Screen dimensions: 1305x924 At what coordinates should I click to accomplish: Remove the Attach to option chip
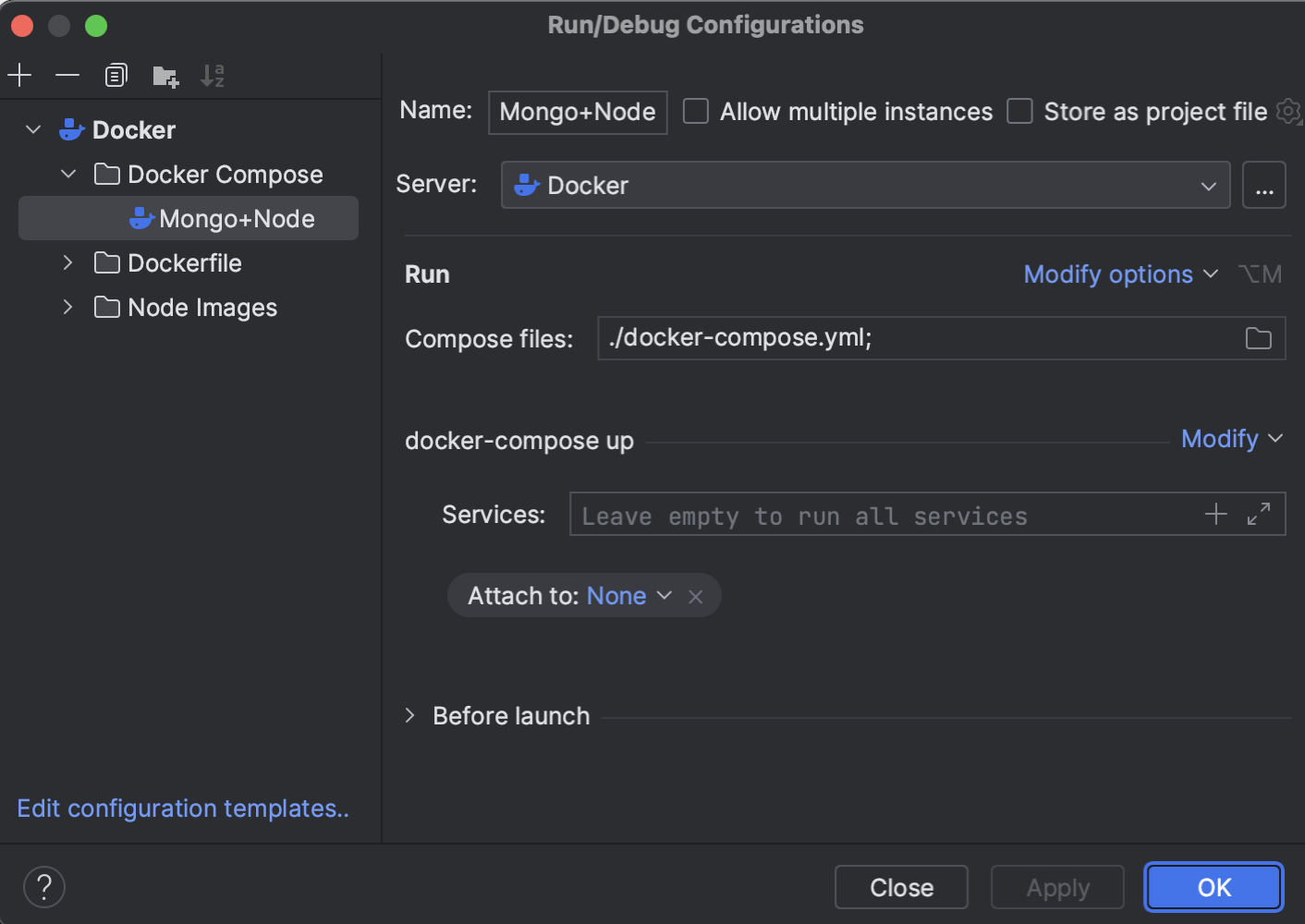[x=696, y=597]
